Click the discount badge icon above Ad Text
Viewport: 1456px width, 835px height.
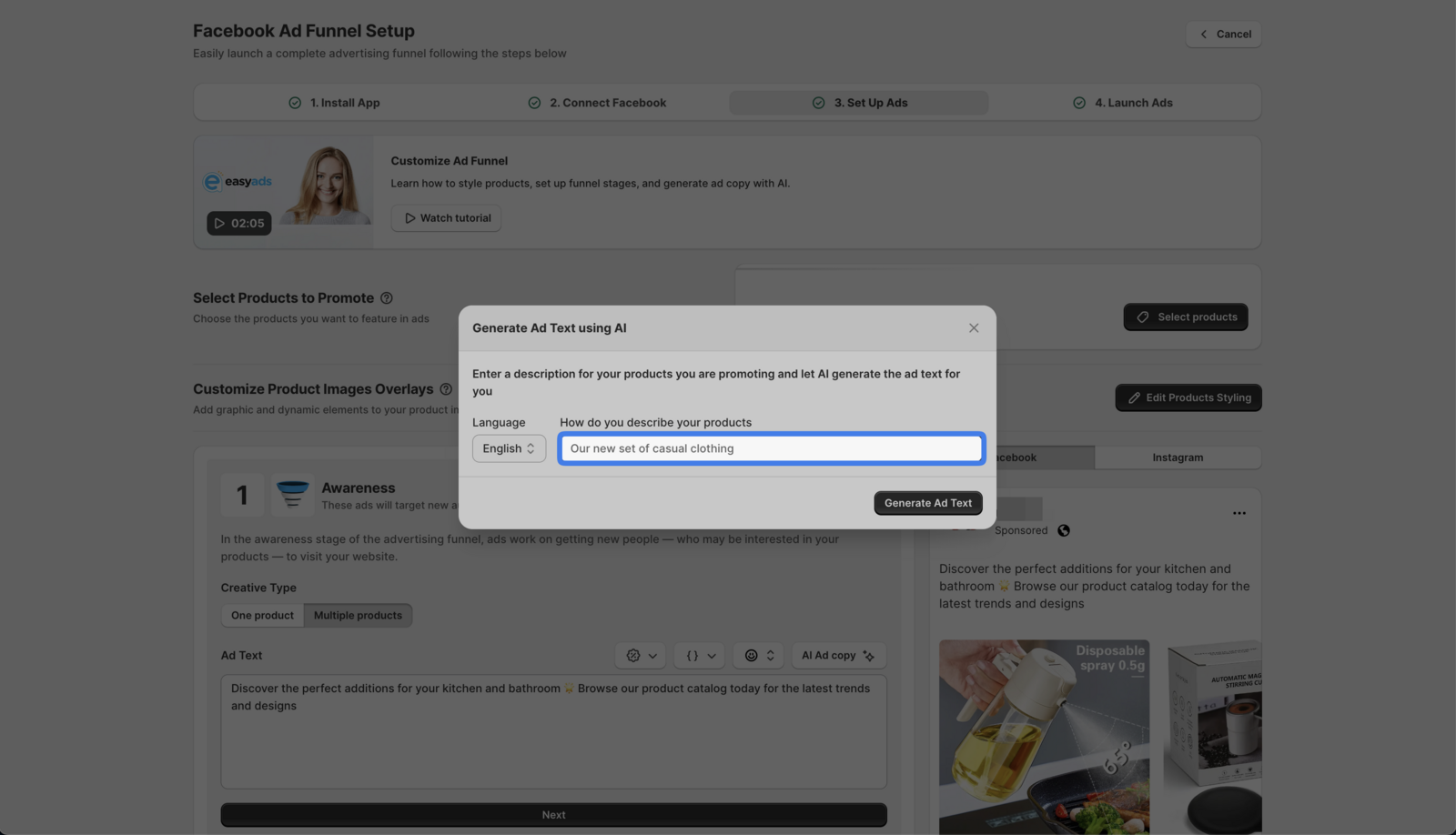point(633,655)
